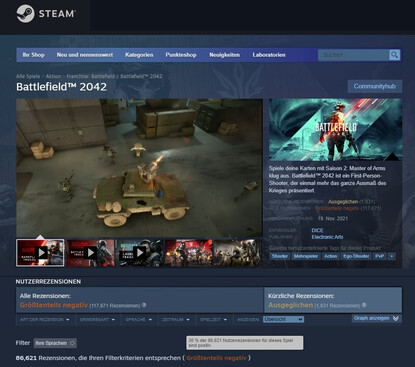
Task: Open the Neuigkeiten tab
Action: click(224, 55)
